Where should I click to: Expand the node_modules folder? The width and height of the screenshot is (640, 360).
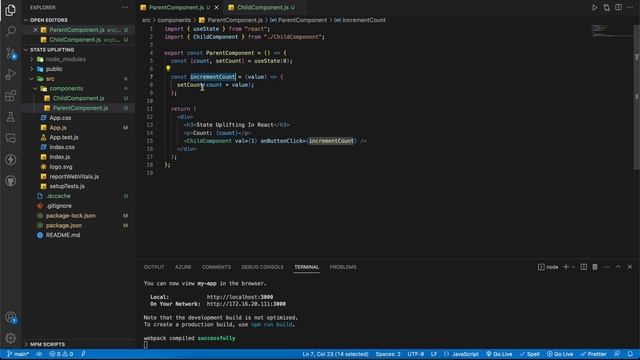coord(65,59)
